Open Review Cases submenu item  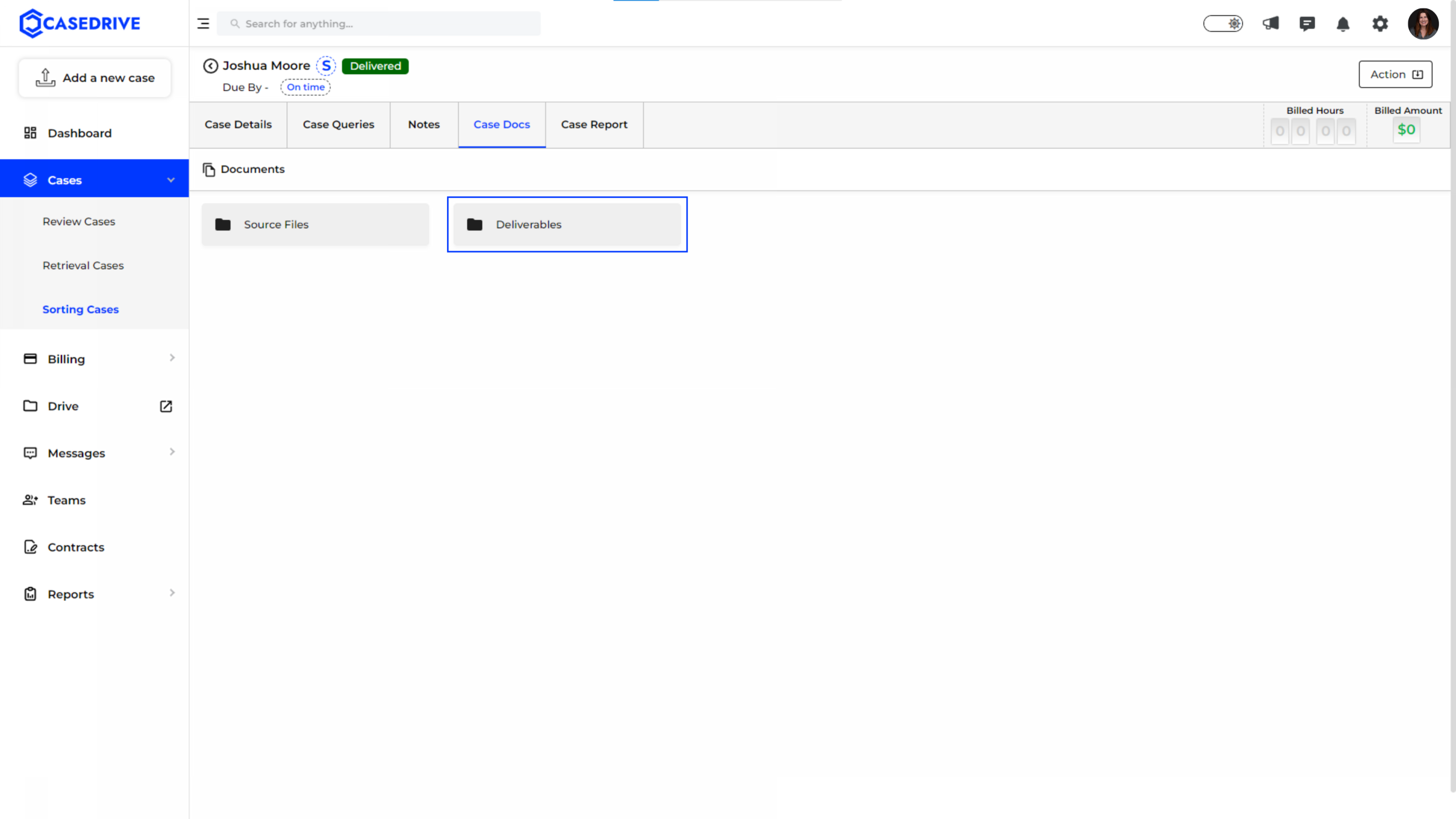(78, 221)
